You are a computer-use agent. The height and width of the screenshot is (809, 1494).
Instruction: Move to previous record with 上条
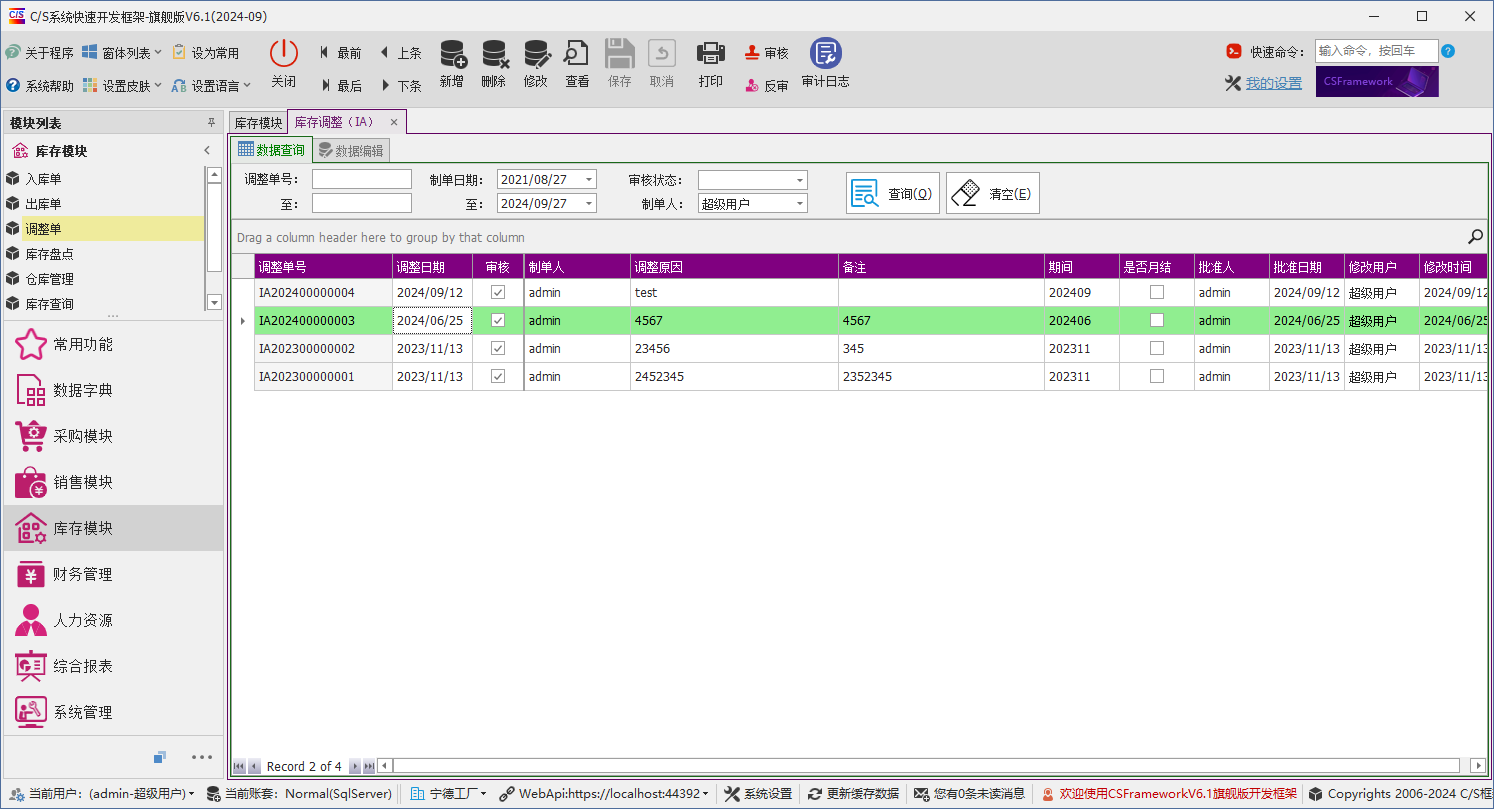(400, 53)
